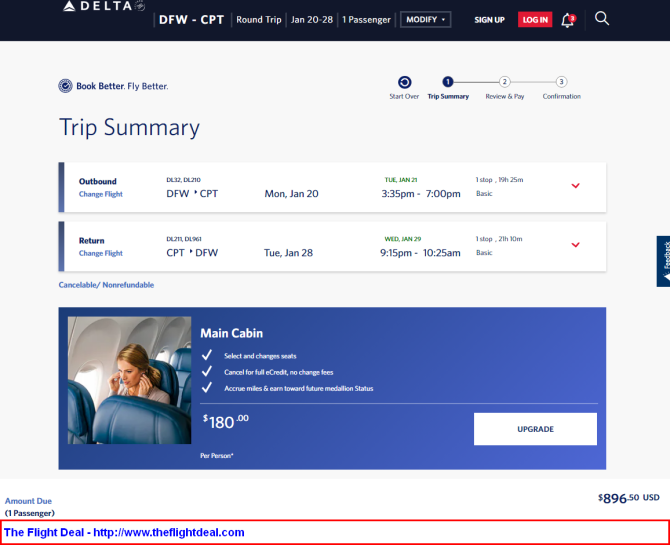
Task: Click the 1 Passenger header label
Action: pos(366,20)
